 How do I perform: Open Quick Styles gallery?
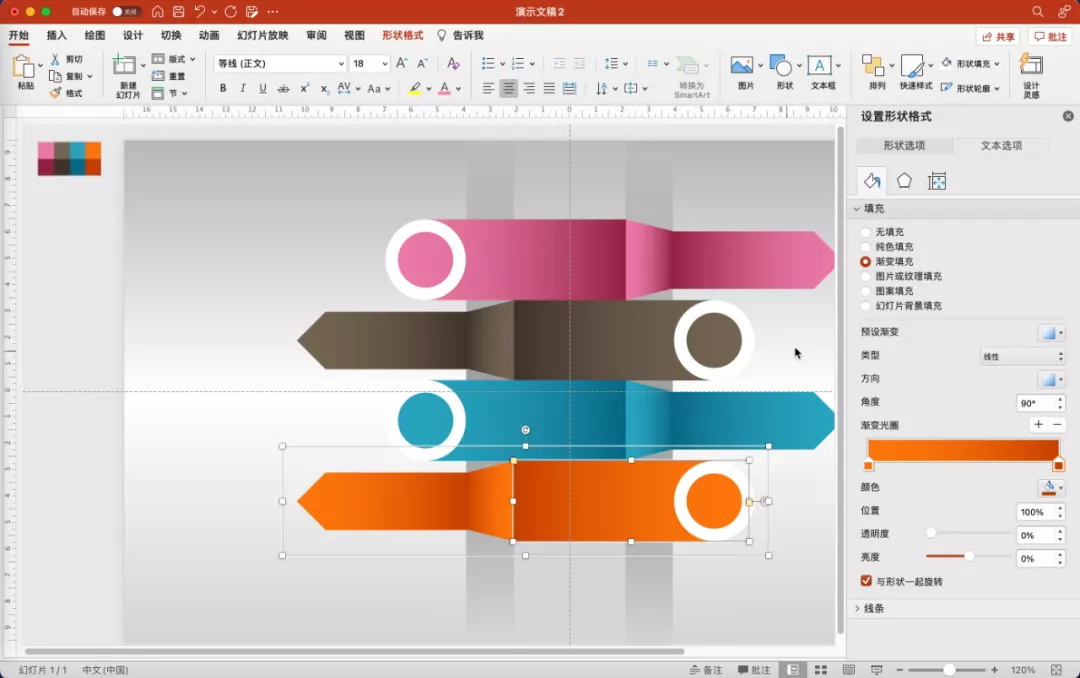912,66
